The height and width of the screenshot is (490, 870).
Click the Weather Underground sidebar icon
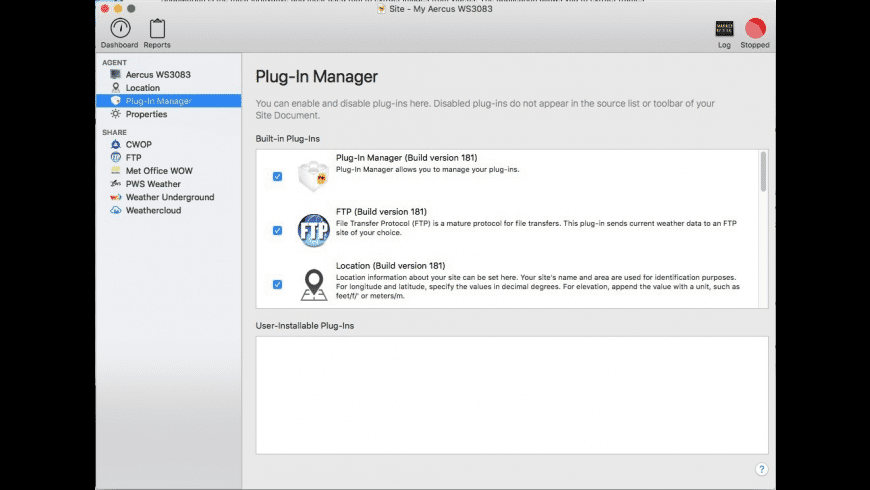(x=116, y=197)
